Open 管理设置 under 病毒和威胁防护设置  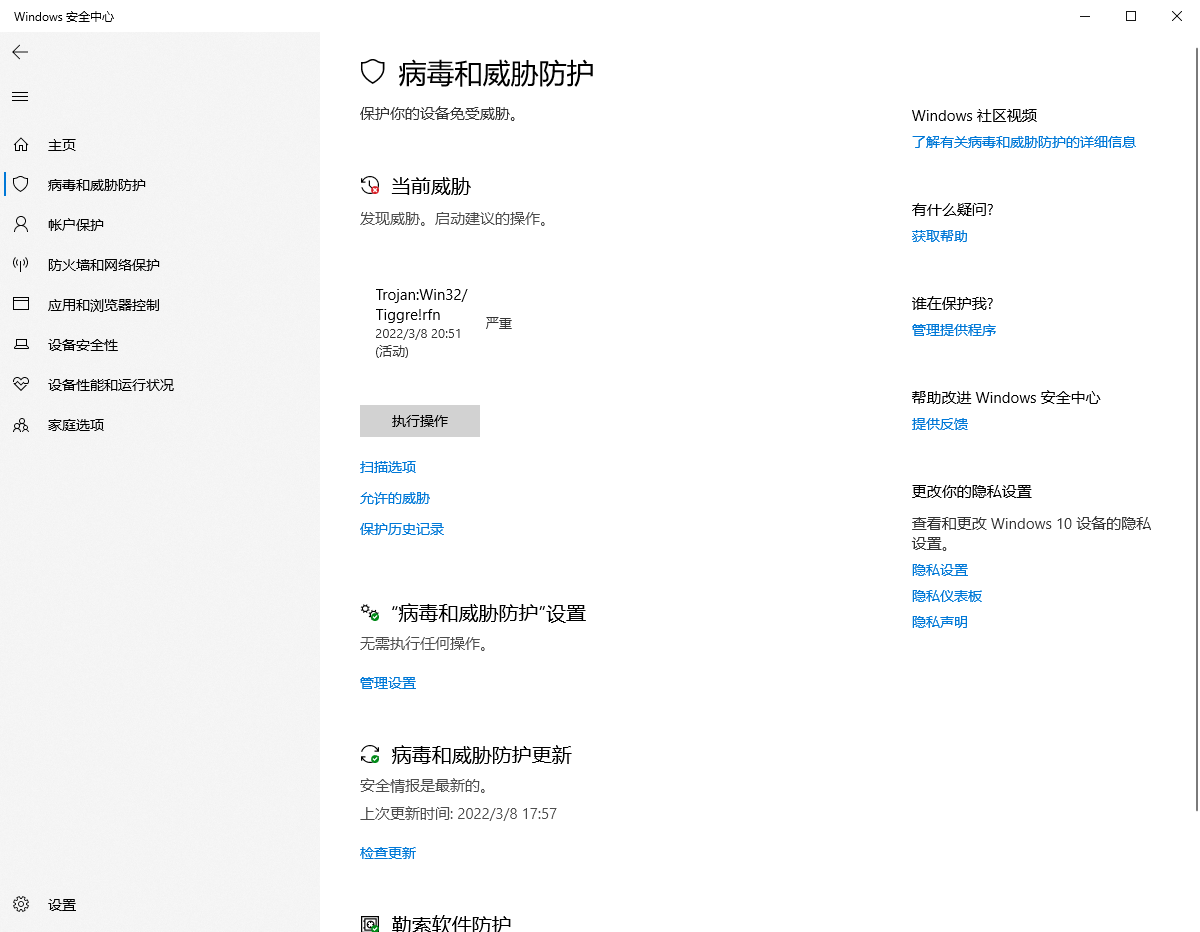pos(387,682)
